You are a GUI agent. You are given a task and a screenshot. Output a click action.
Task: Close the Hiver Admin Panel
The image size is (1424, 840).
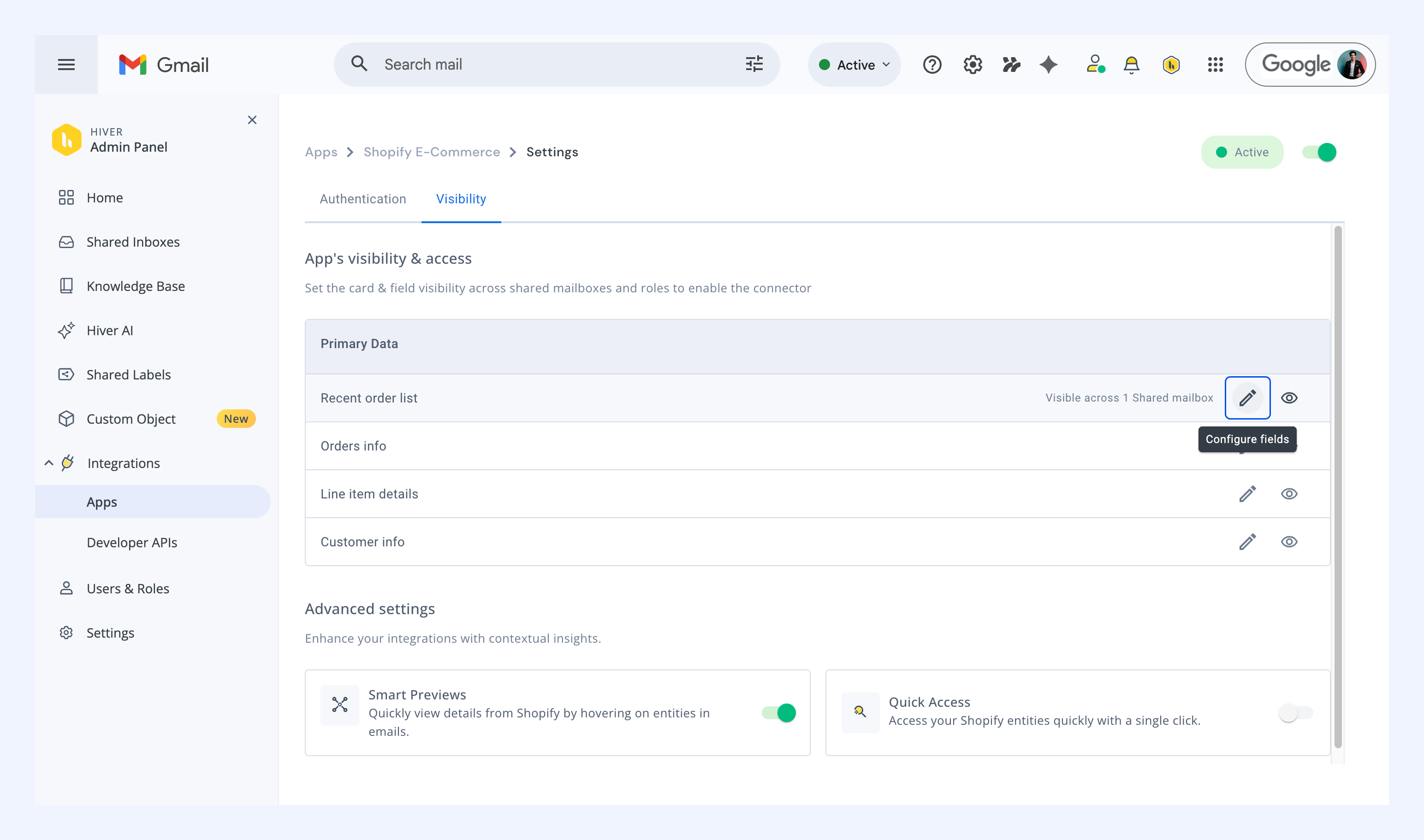point(253,120)
